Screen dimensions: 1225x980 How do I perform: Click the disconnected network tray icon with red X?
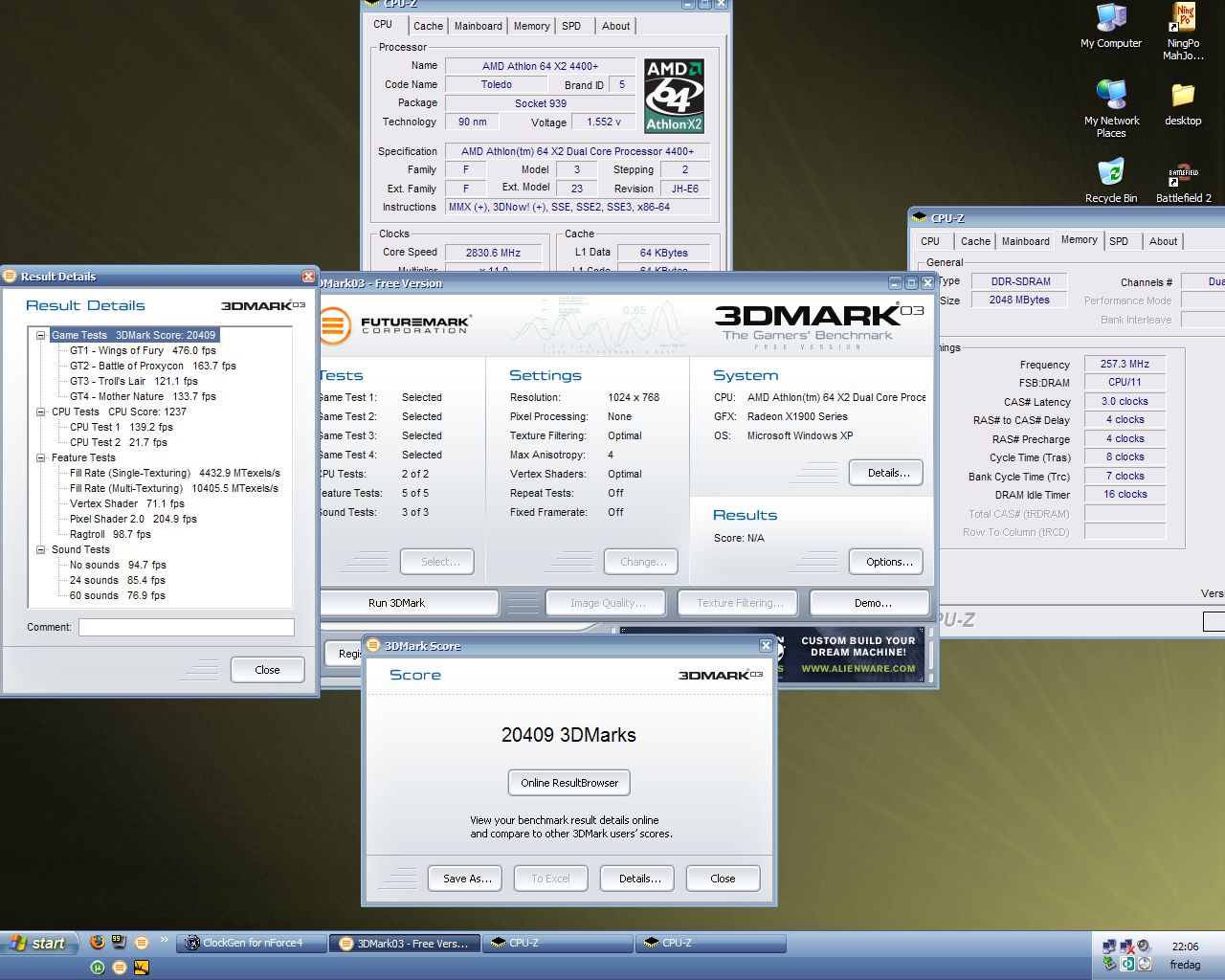pos(1126,947)
